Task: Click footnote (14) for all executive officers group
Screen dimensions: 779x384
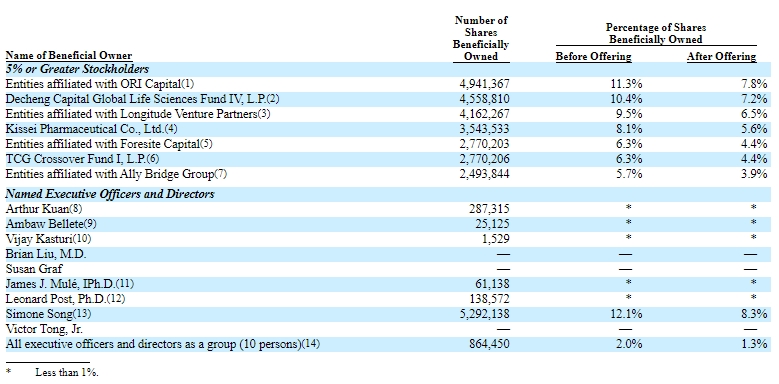Action: [311, 344]
